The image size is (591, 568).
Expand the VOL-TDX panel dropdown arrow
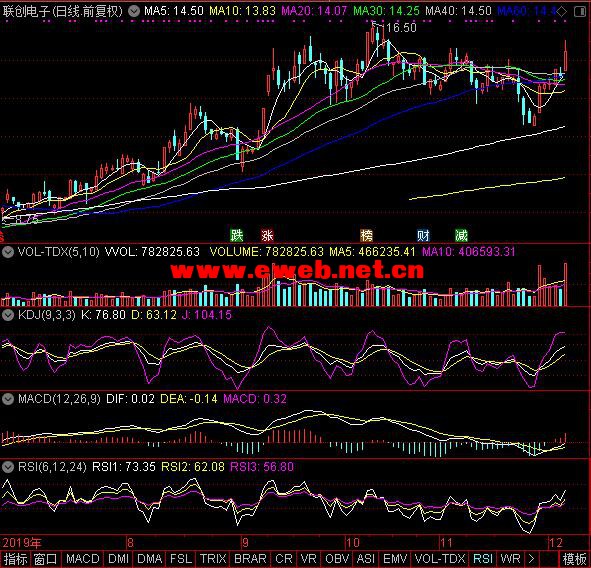tap(8, 252)
